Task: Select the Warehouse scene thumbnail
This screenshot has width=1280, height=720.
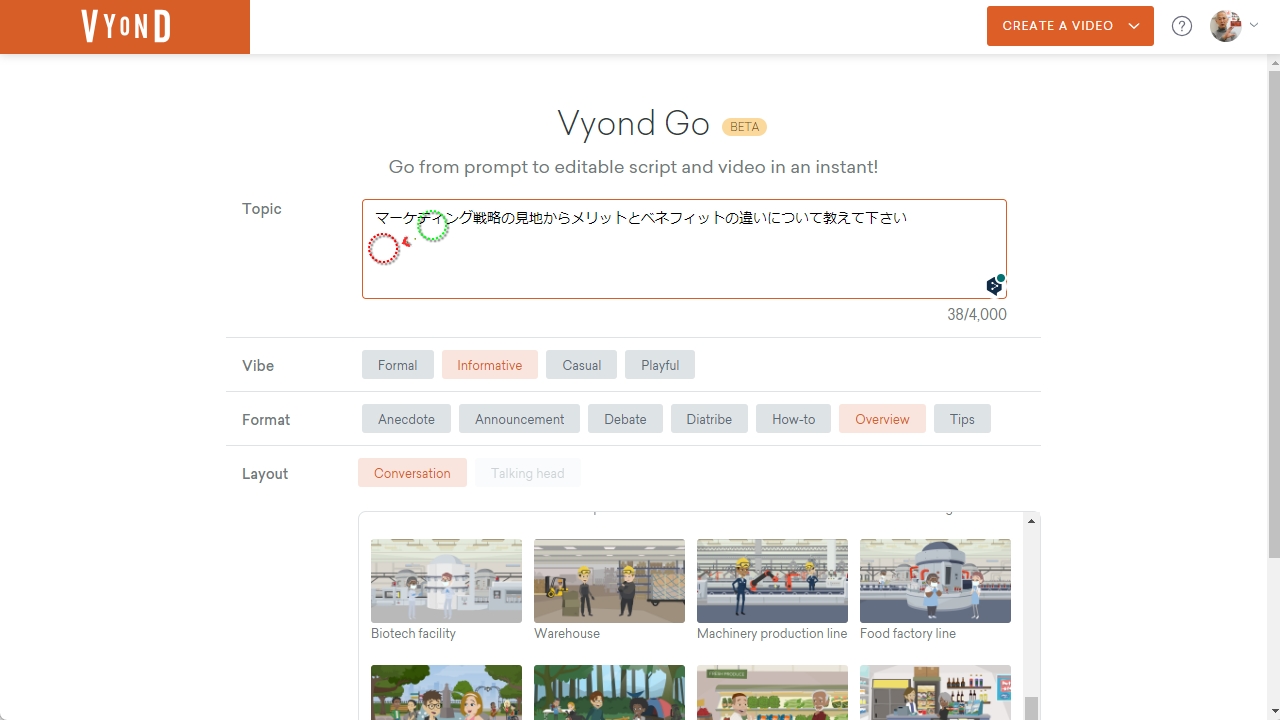Action: pos(609,580)
